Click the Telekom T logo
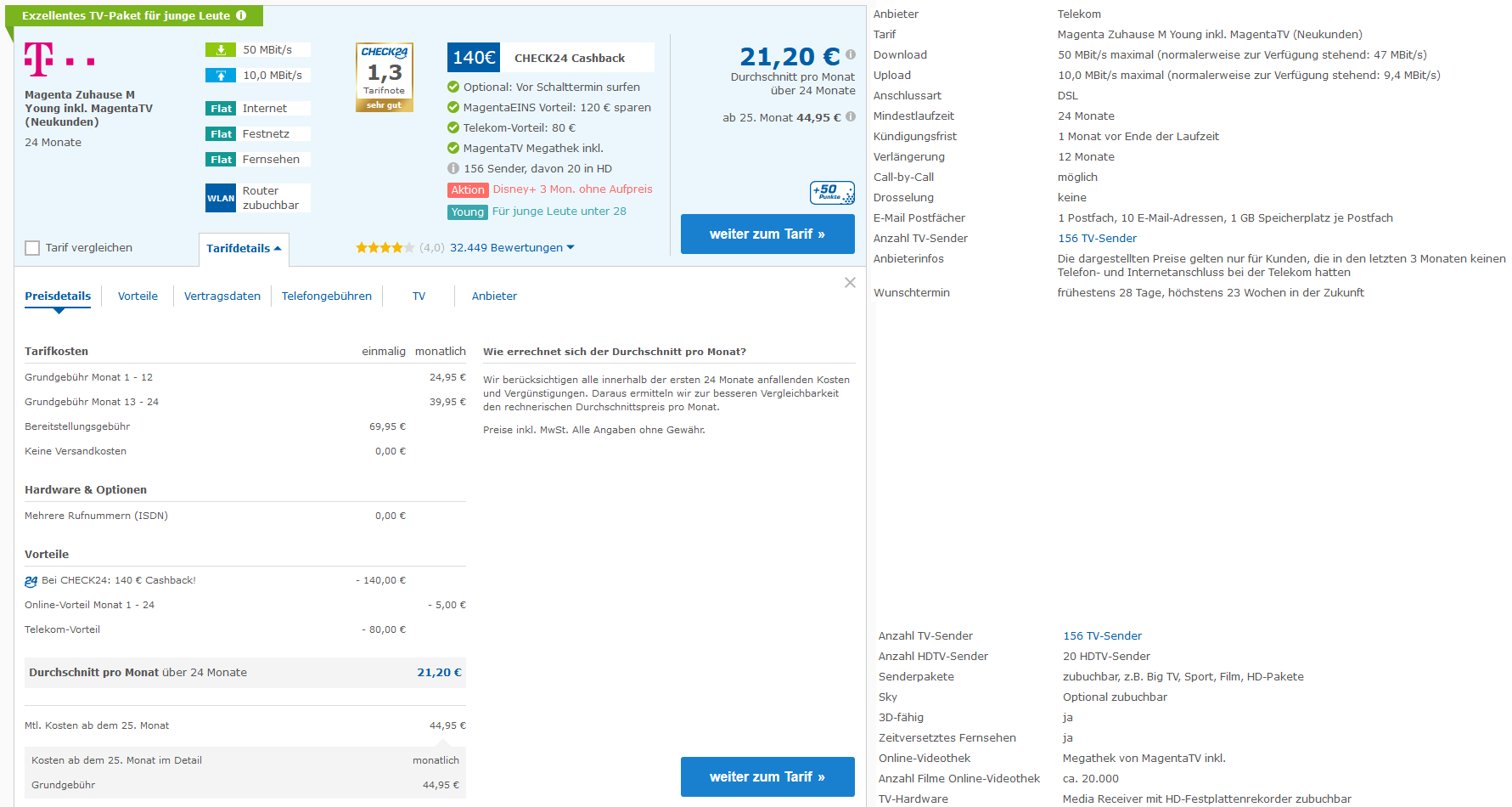Image resolution: width=1512 pixels, height=807 pixels. pos(59,59)
